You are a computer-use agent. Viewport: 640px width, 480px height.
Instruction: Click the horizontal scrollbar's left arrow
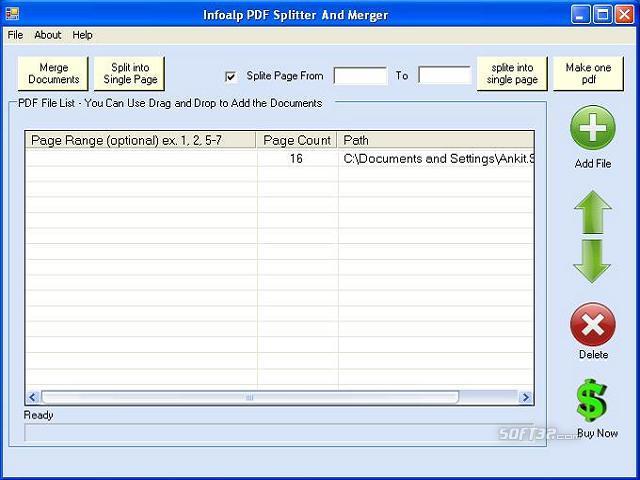33,397
